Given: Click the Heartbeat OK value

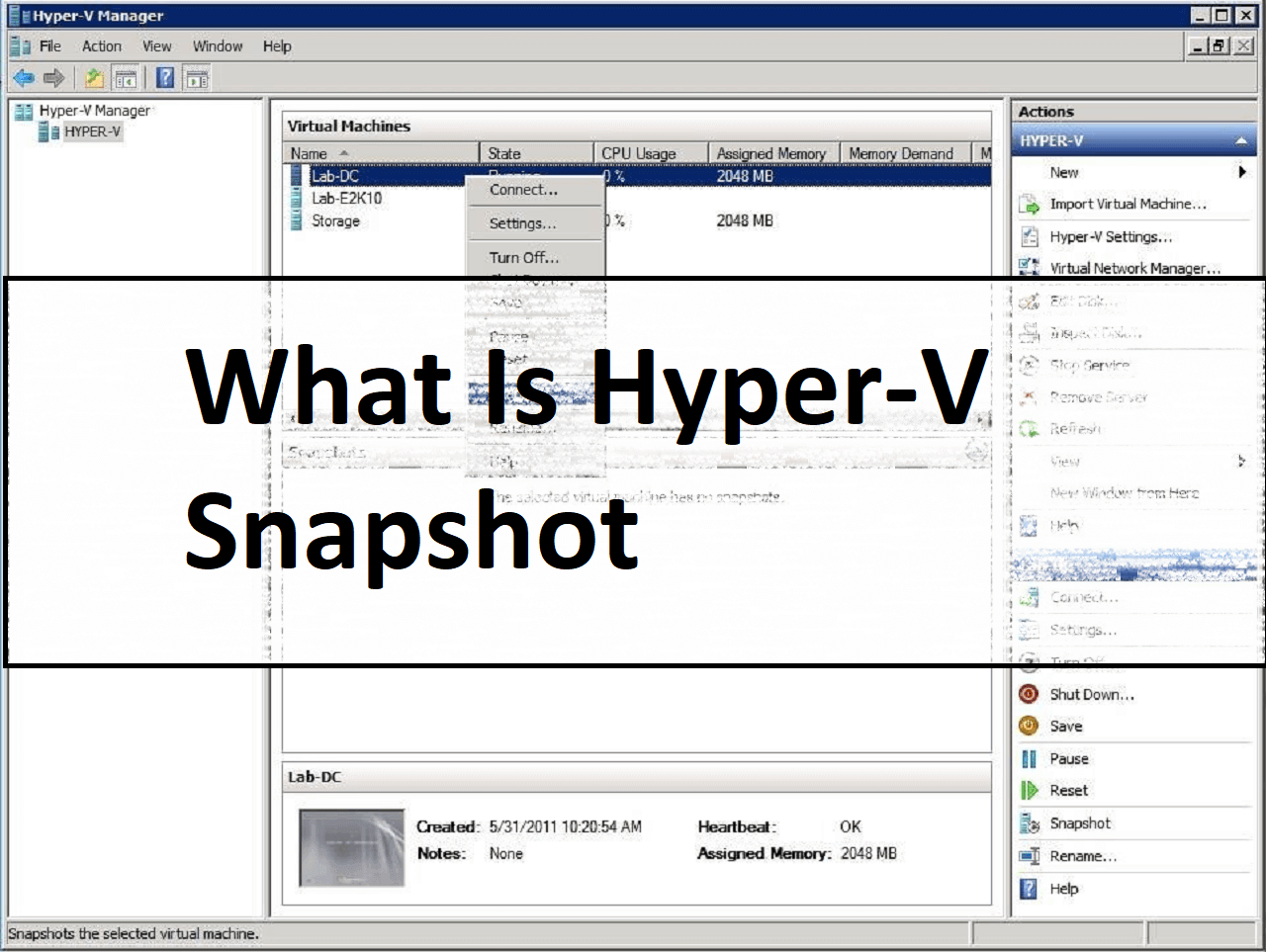Looking at the screenshot, I should click(x=851, y=826).
